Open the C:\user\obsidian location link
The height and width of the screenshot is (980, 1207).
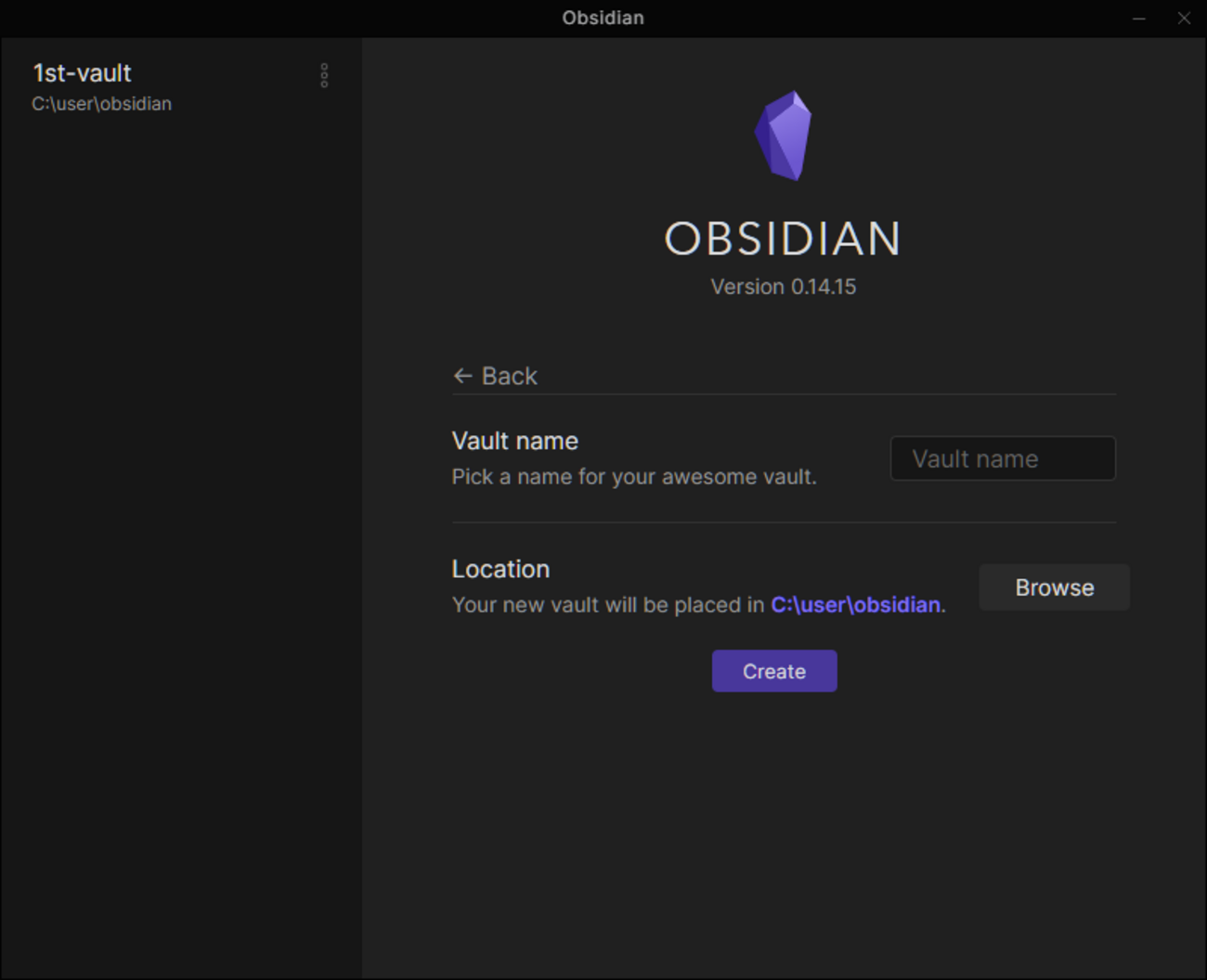click(x=855, y=604)
